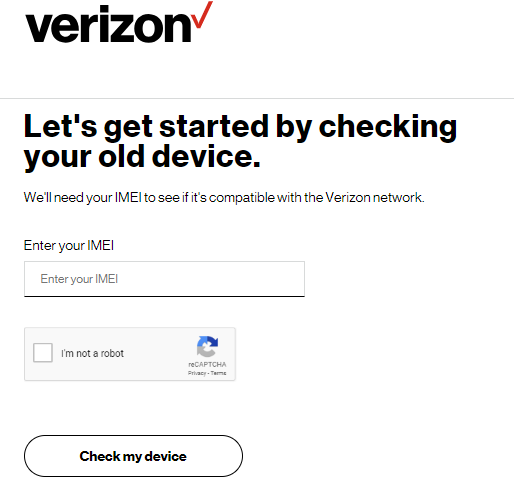This screenshot has height=486, width=514.
Task: Click the letter "v" of Verizon wordmark
Action: coord(38,29)
